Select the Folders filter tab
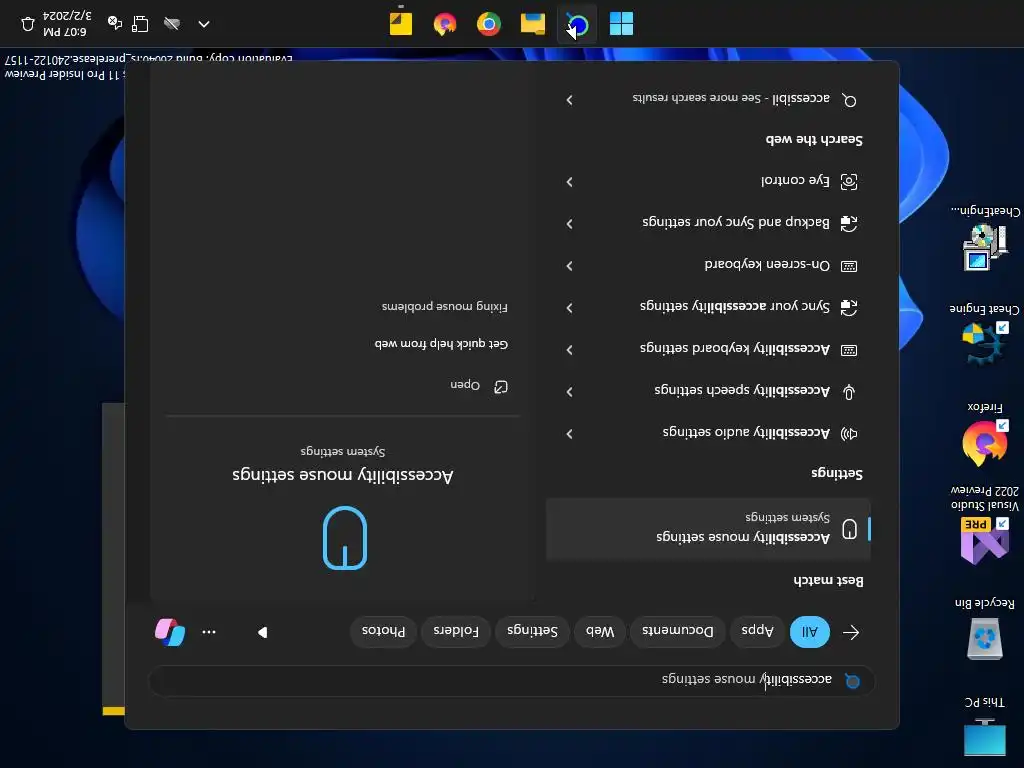The width and height of the screenshot is (1024, 768). tap(456, 632)
